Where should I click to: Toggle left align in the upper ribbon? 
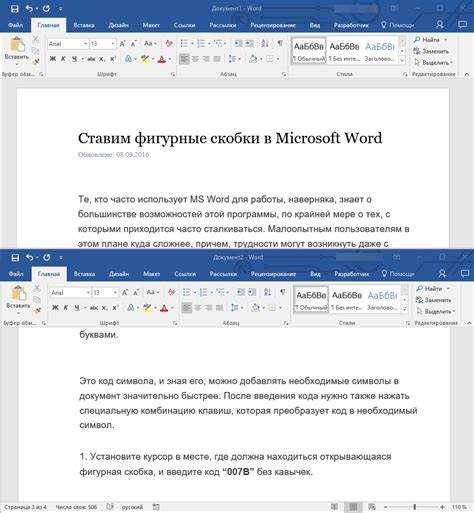[184, 59]
